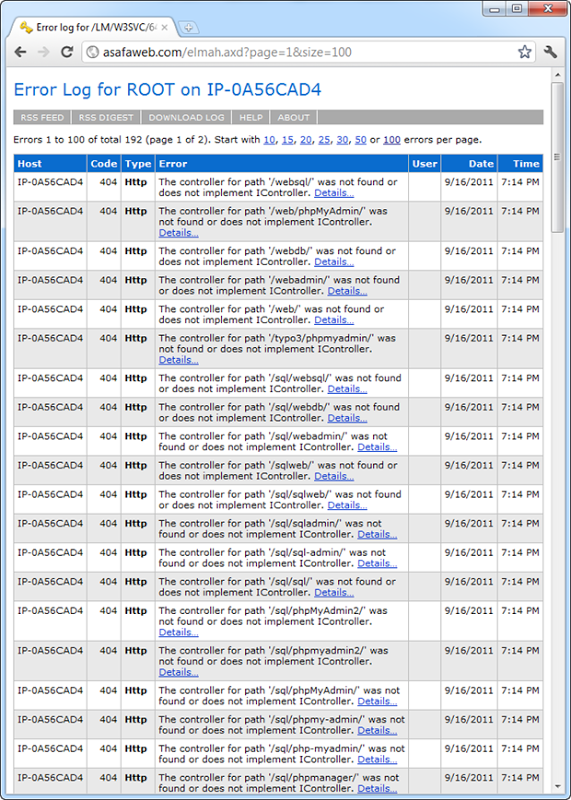Click the scrollbar up arrow
The height and width of the screenshot is (800, 571).
[x=557, y=75]
